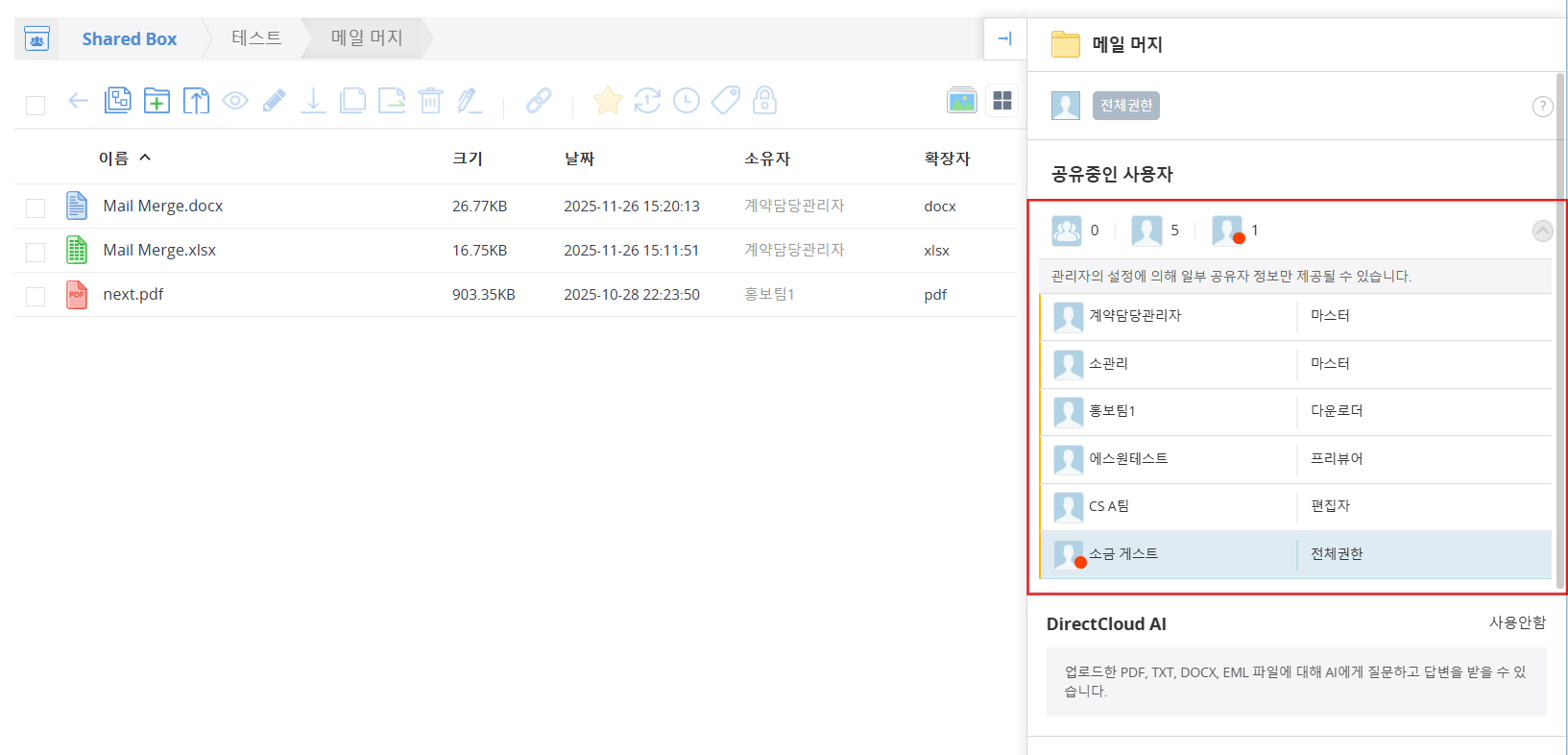The width and height of the screenshot is (1568, 755).
Task: Click the move-file icon in the toolbar
Action: [x=392, y=101]
